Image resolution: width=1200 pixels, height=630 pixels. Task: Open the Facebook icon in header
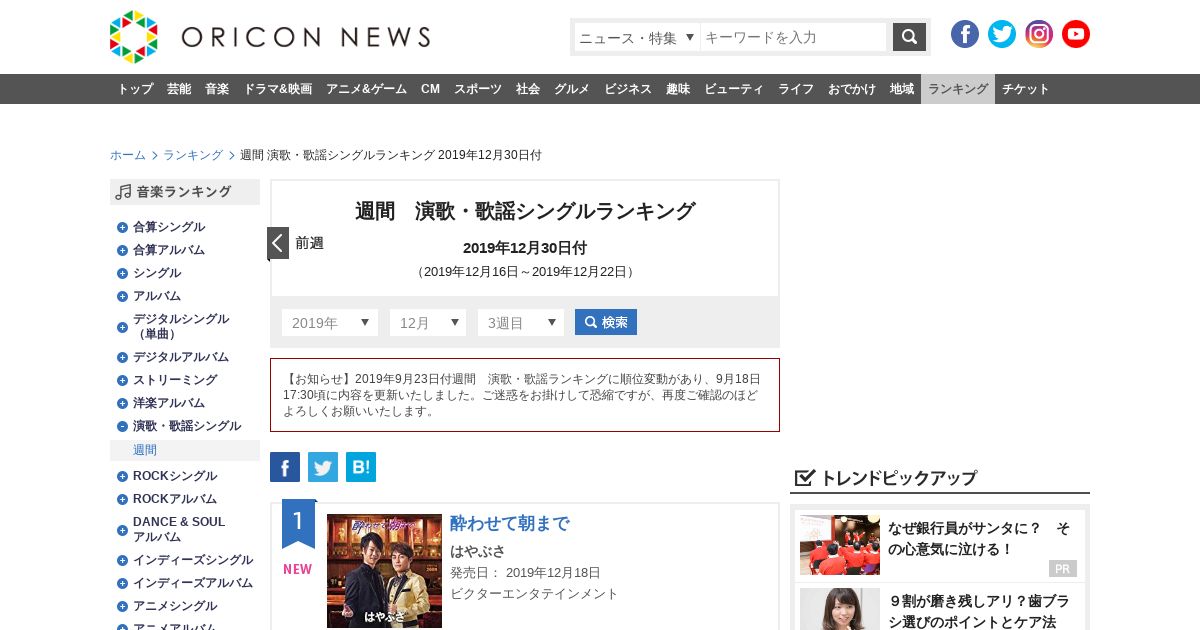pyautogui.click(x=965, y=34)
